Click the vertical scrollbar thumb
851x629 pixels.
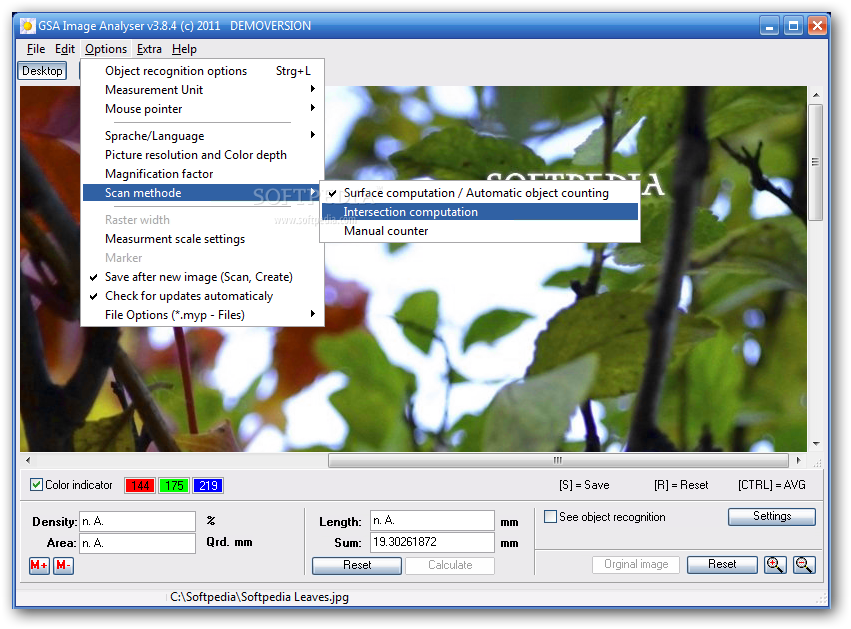pyautogui.click(x=815, y=162)
